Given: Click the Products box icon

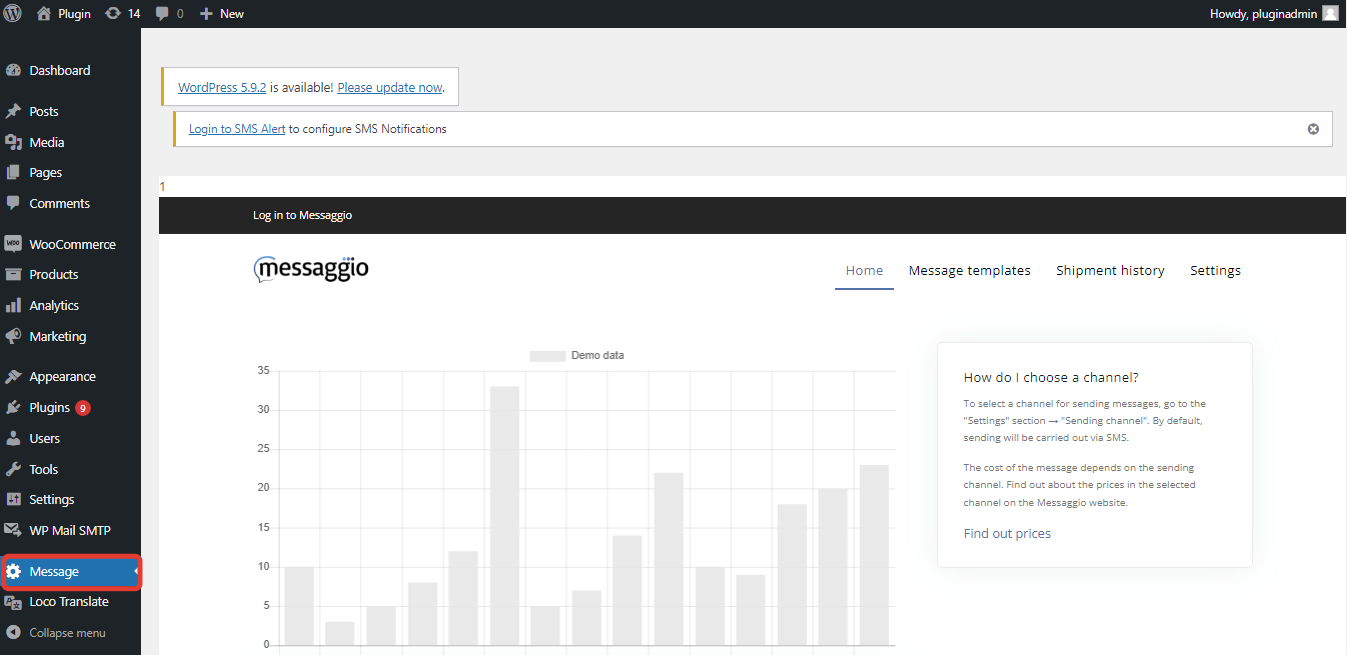Looking at the screenshot, I should (13, 274).
